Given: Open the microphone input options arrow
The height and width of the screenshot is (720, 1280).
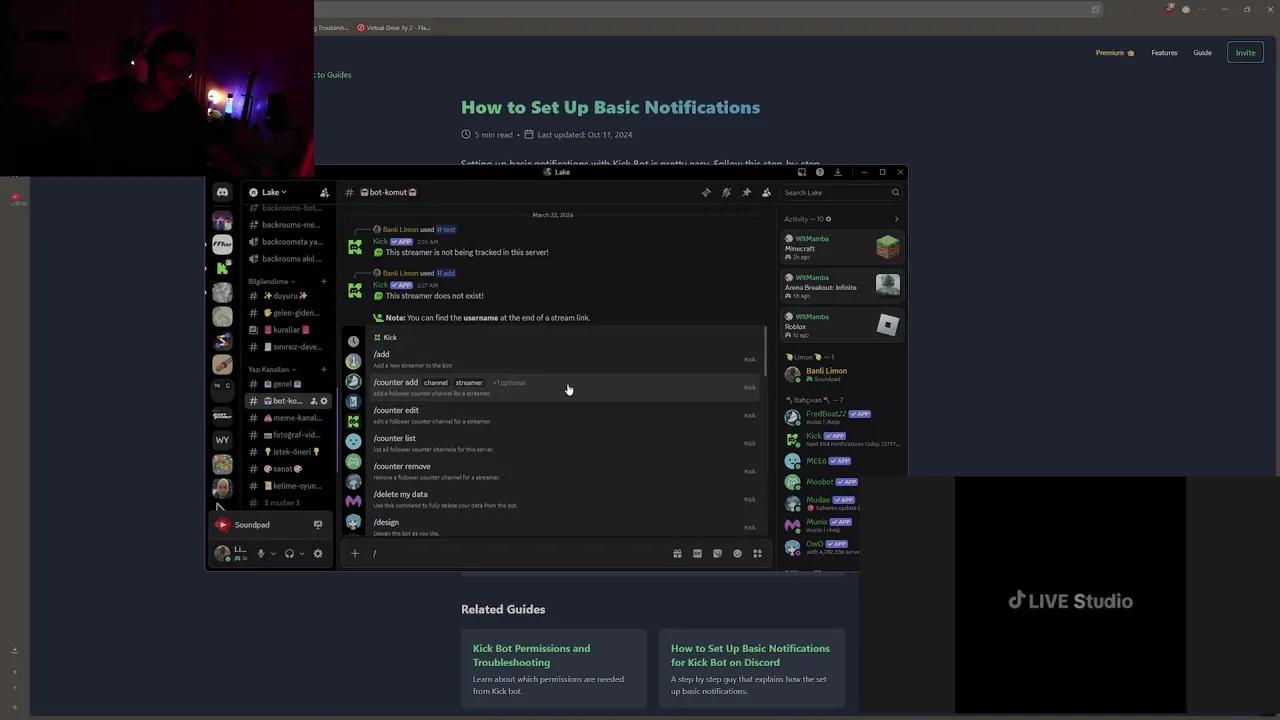Looking at the screenshot, I should (x=273, y=553).
